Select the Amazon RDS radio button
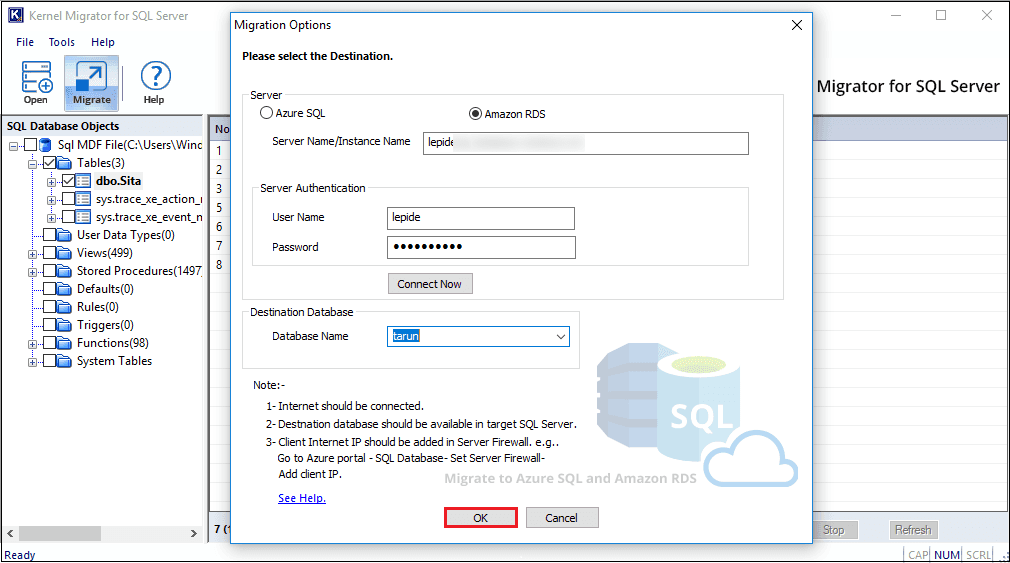The height and width of the screenshot is (563, 1010). 475,113
